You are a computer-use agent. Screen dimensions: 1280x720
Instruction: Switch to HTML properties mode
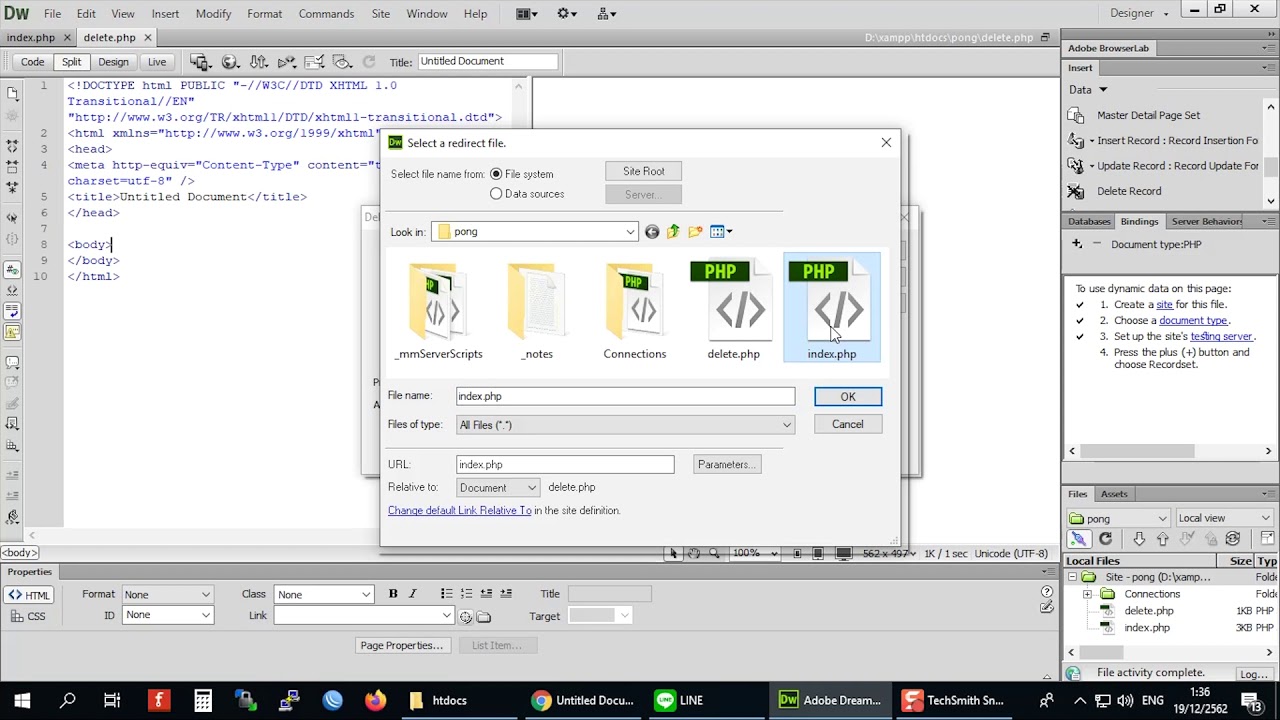click(29, 595)
